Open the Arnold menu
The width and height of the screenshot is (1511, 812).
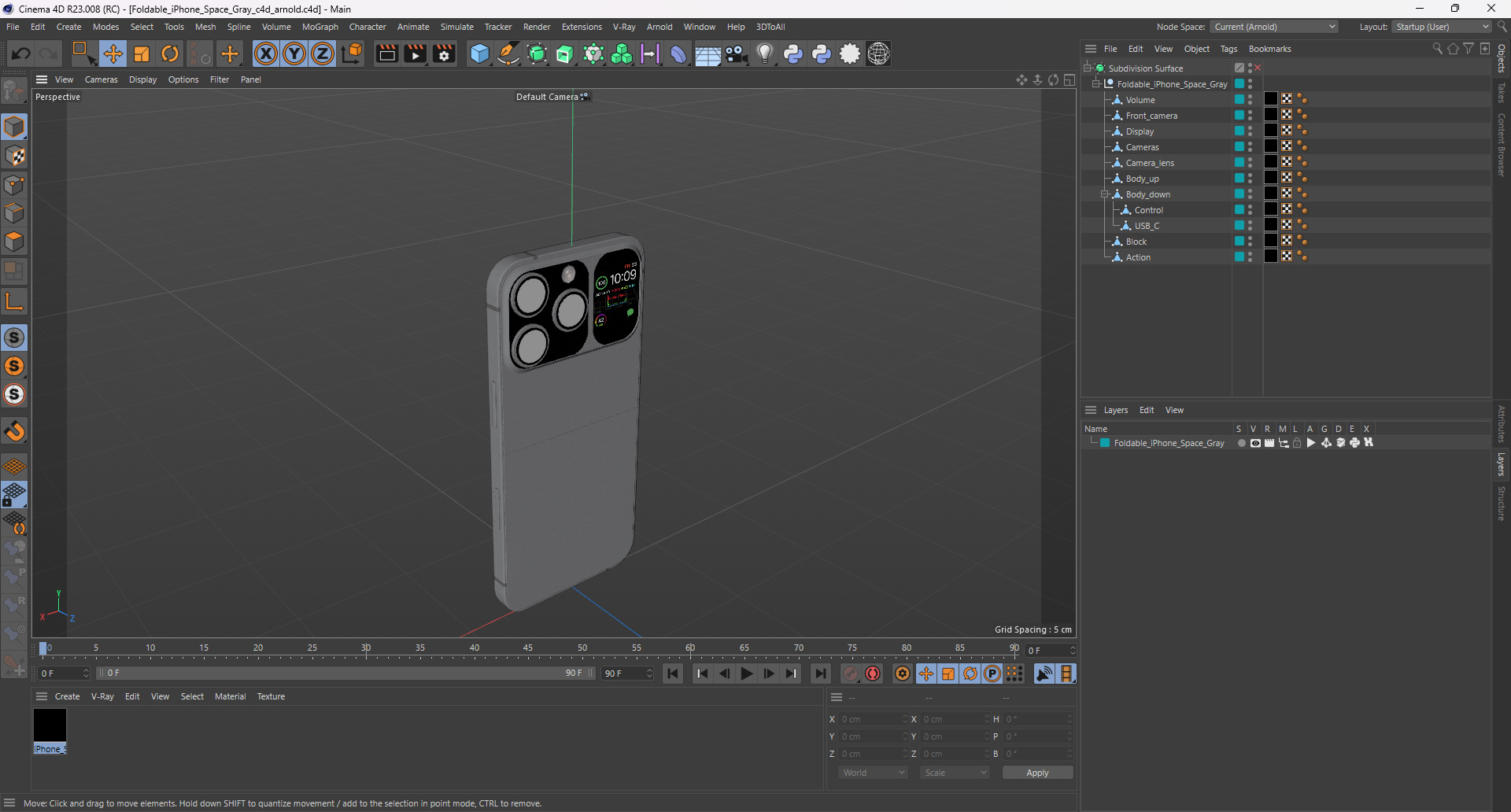click(659, 27)
